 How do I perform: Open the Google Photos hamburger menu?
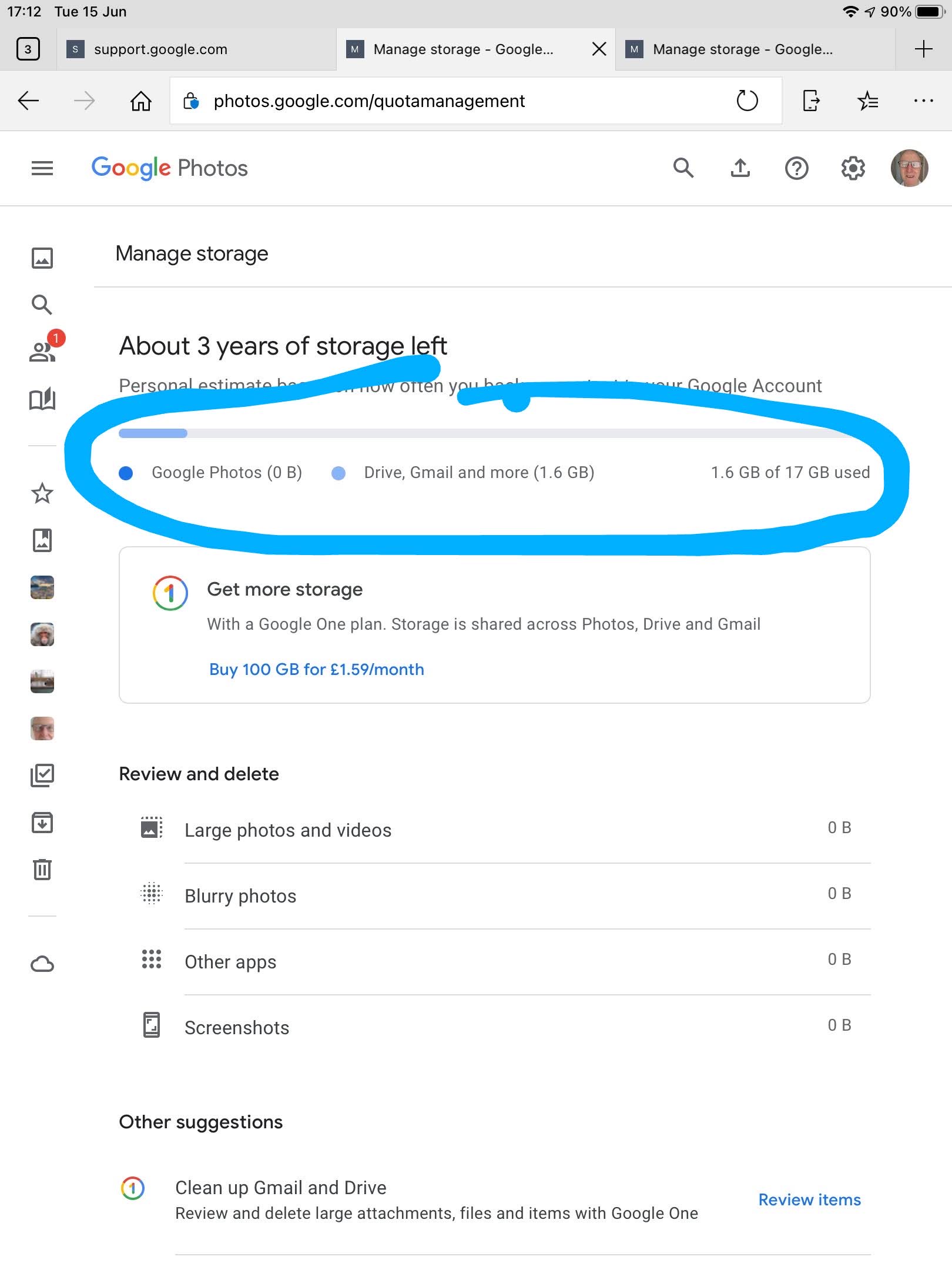[x=42, y=169]
